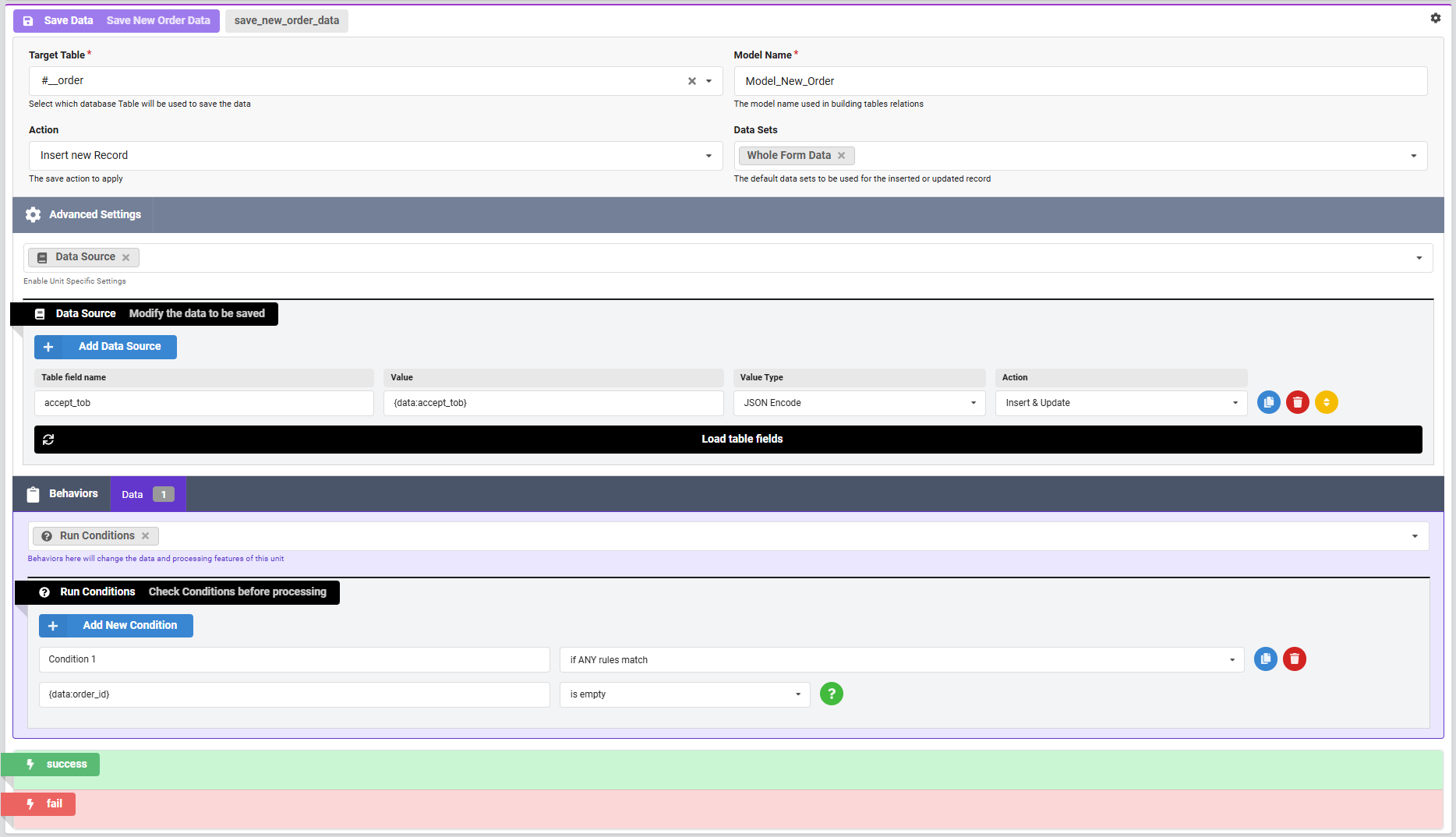Open help for the is empty rule
Viewport: 1456px width, 837px height.
coord(831,694)
